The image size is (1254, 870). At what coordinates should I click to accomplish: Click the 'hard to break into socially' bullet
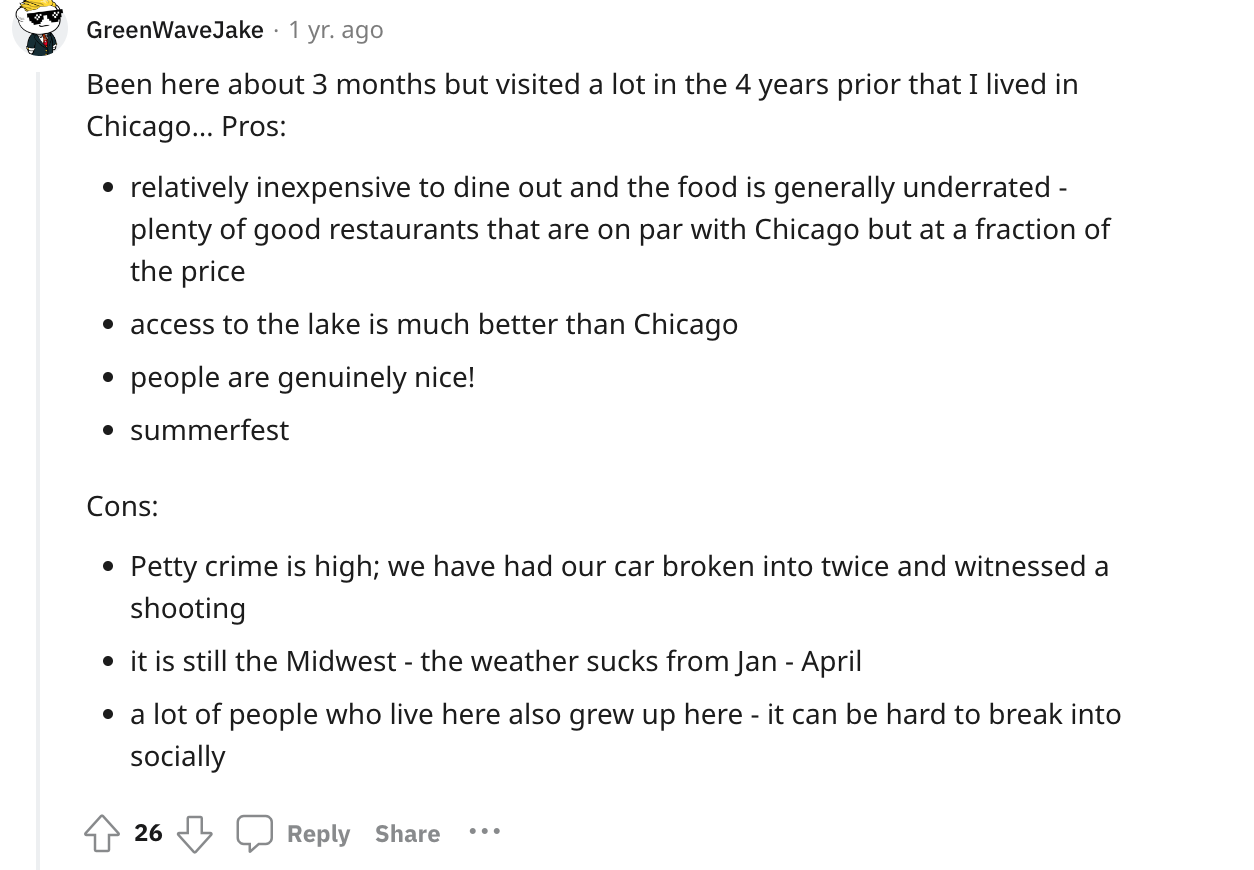[x=625, y=735]
